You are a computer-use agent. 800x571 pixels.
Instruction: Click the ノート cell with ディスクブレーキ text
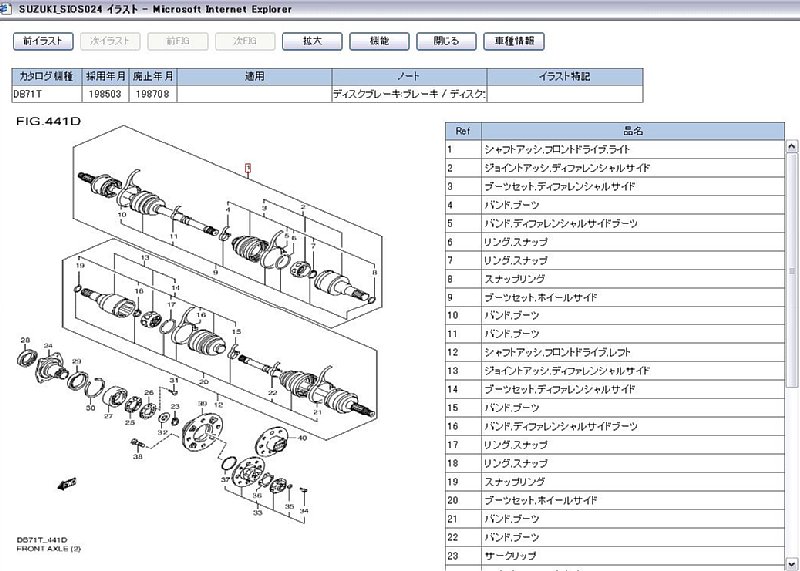(408, 94)
